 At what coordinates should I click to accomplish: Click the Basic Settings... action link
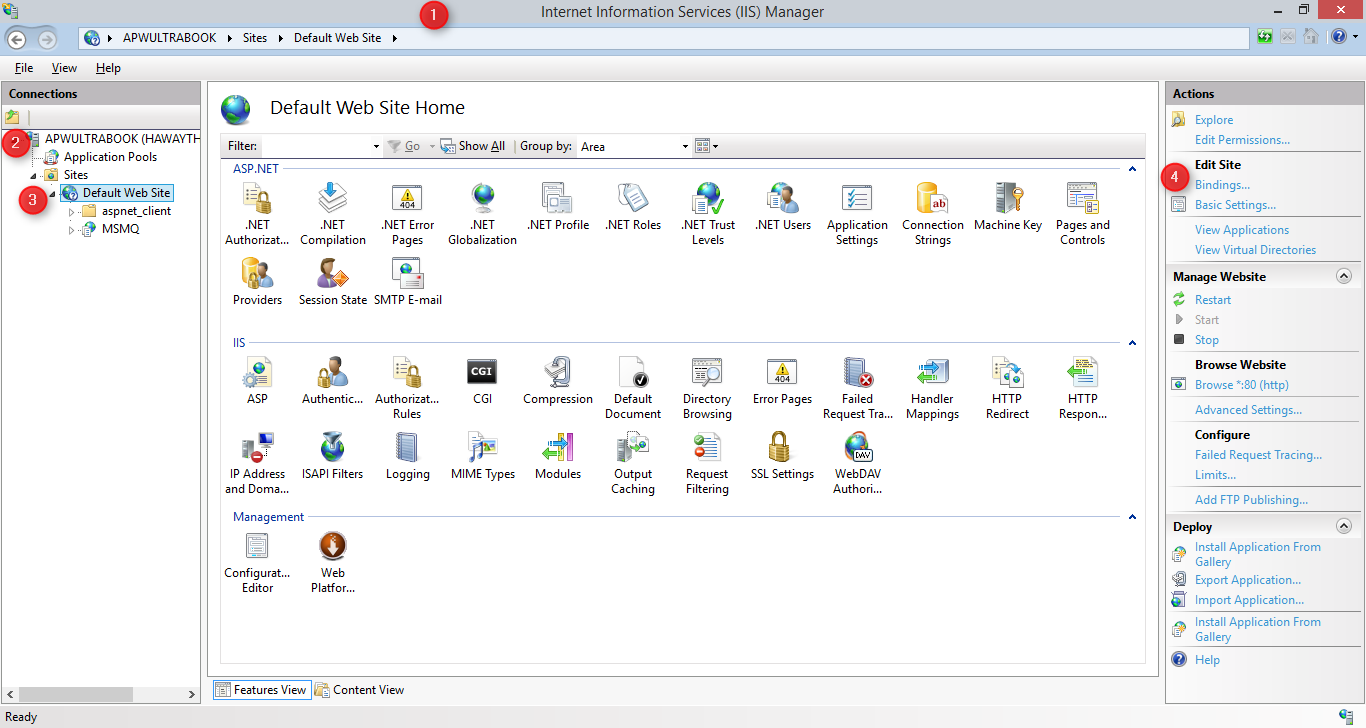click(1235, 205)
